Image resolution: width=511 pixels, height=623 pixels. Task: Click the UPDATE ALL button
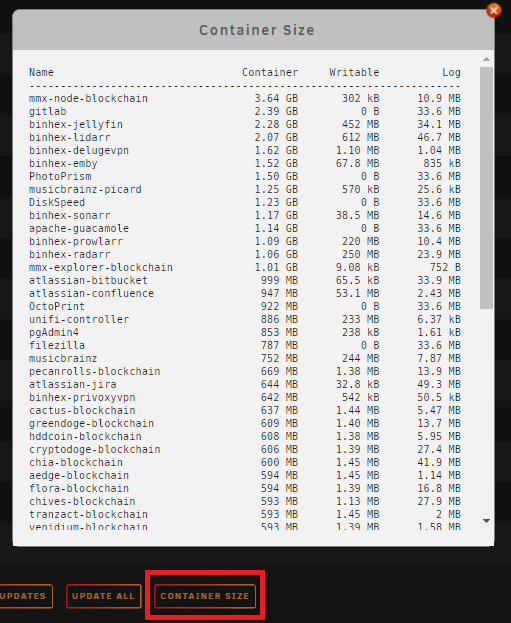point(103,596)
